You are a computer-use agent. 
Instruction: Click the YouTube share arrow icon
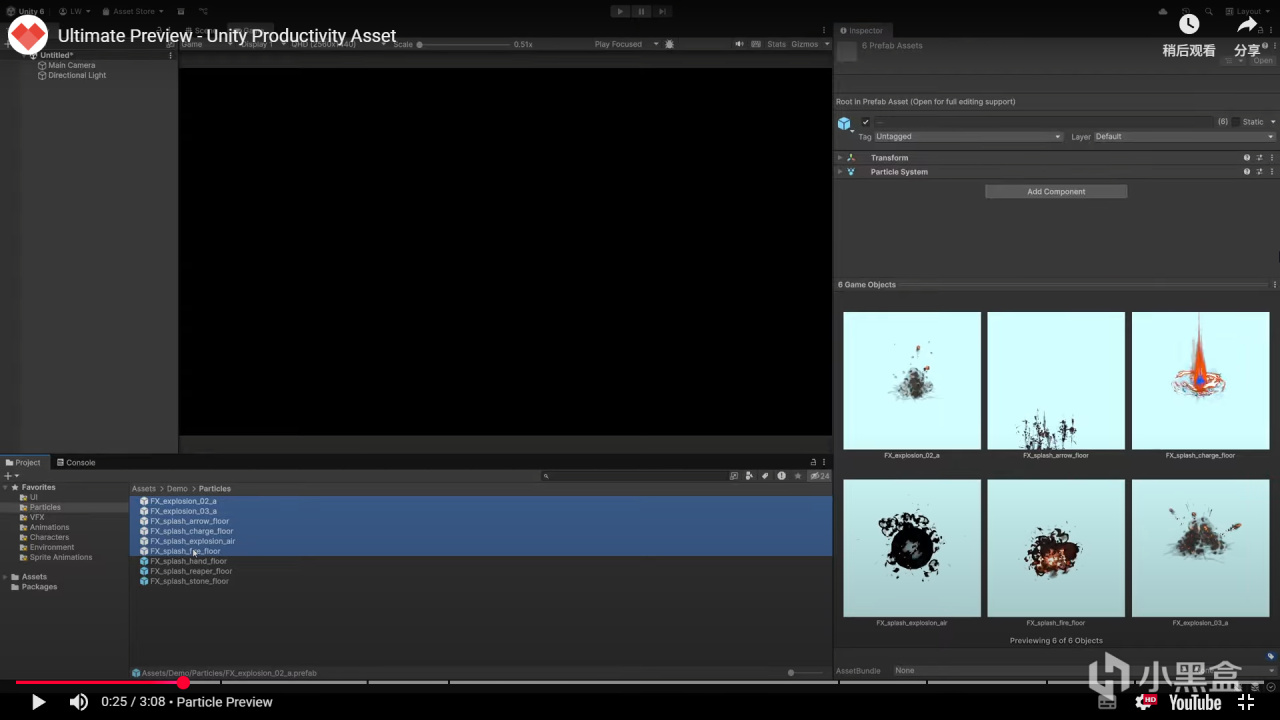(1247, 24)
